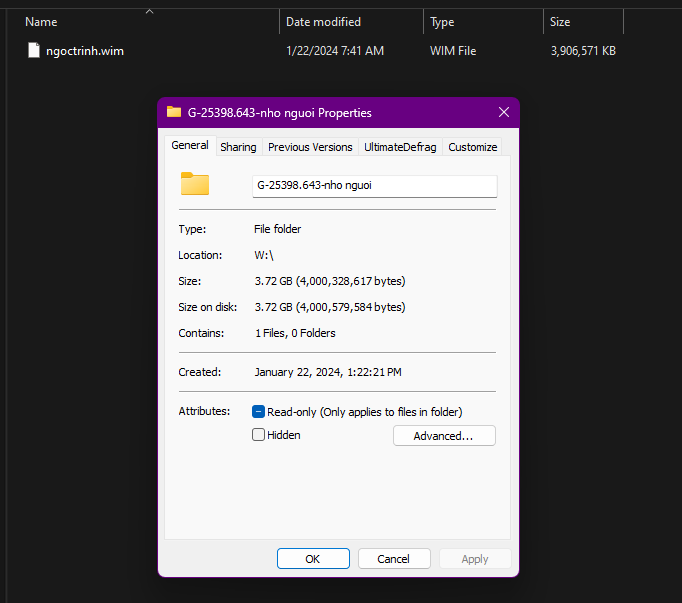Click the Properties dialog title text
This screenshot has height=603, width=682.
click(x=279, y=113)
